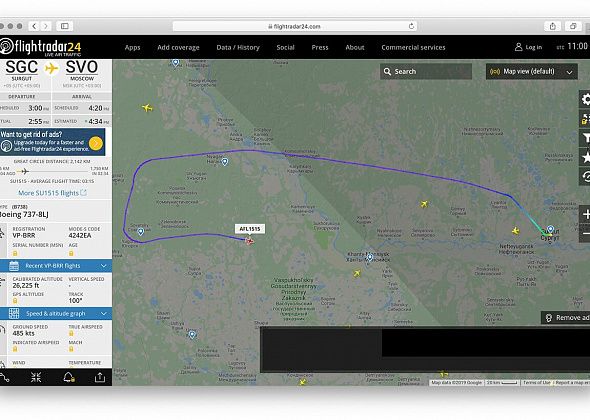Click the map Search field
The height and width of the screenshot is (420, 590).
tap(426, 72)
